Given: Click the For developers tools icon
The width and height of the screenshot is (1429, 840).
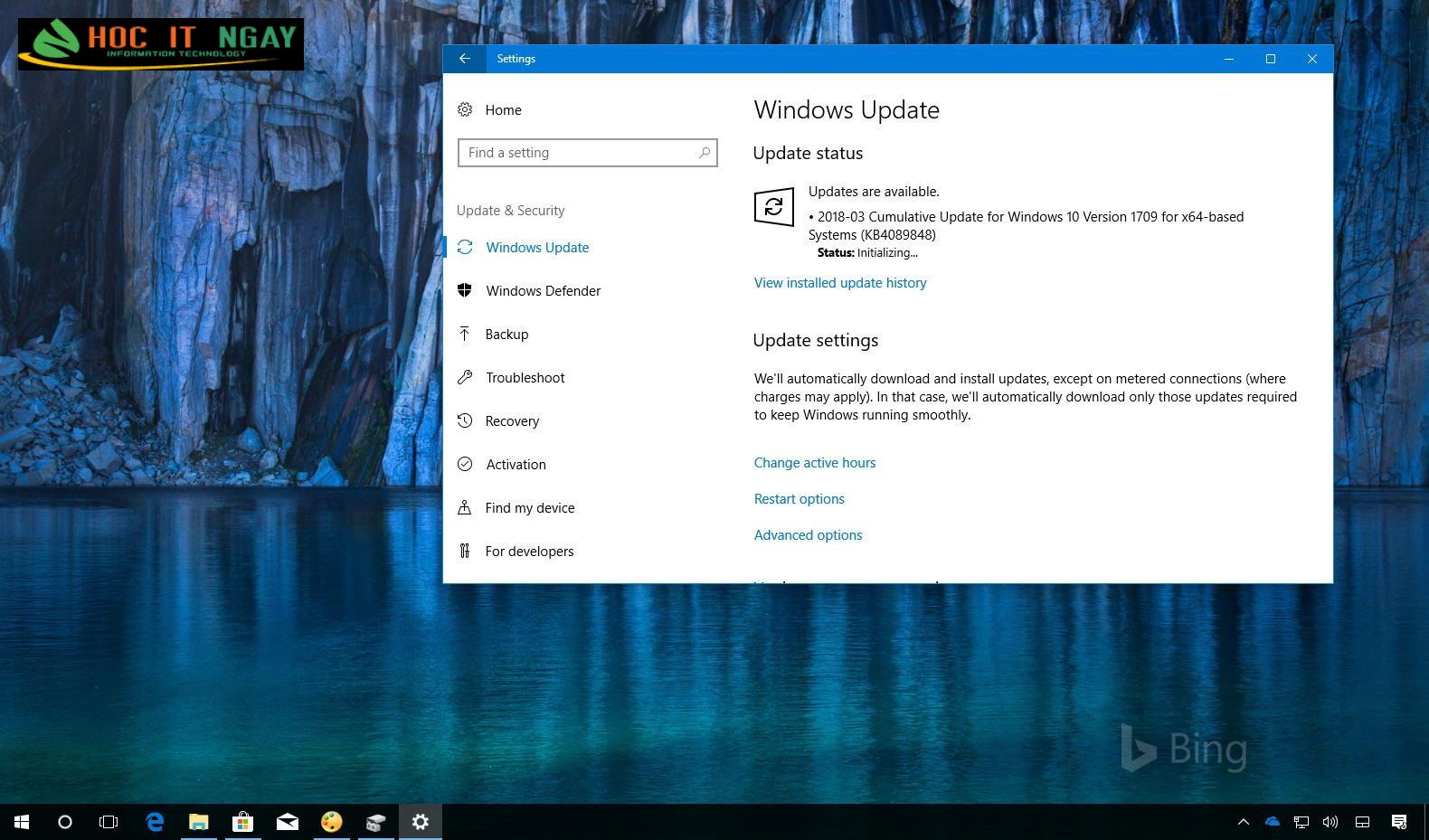Looking at the screenshot, I should 465,551.
